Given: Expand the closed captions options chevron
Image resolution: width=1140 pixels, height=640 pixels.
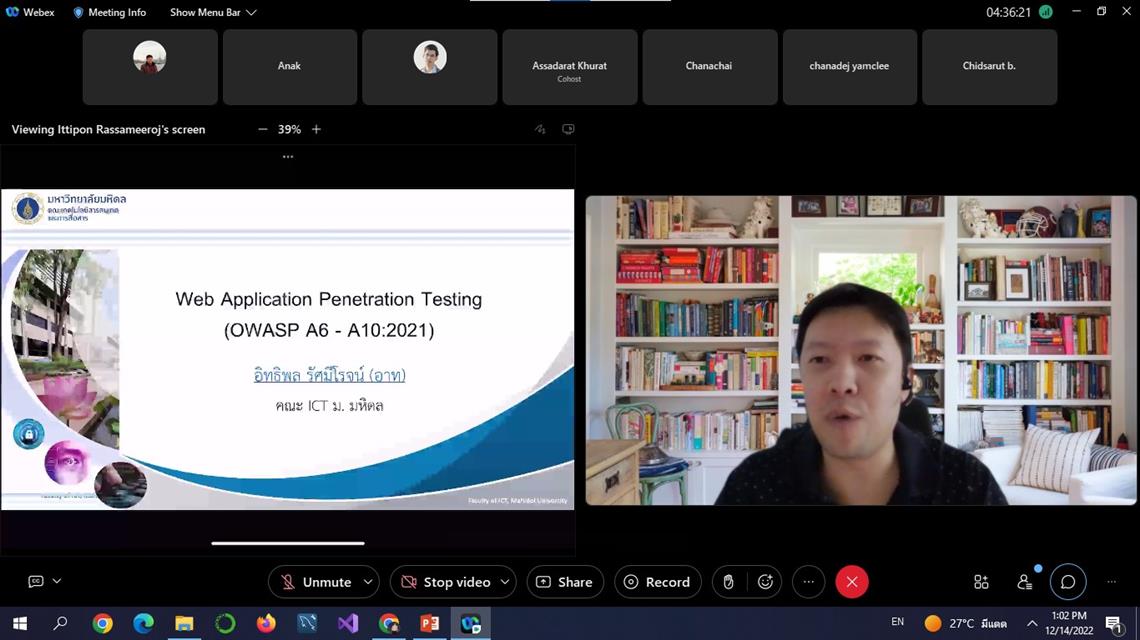Looking at the screenshot, I should click(57, 581).
